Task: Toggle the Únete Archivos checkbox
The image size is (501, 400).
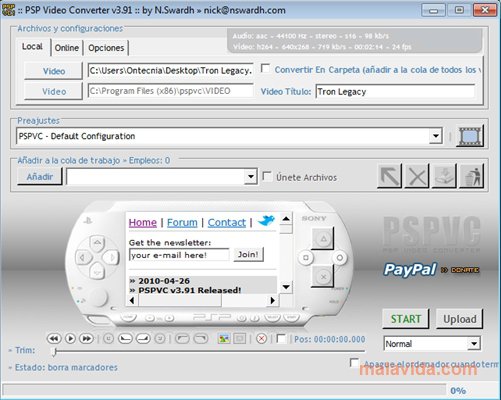Action: [x=267, y=176]
